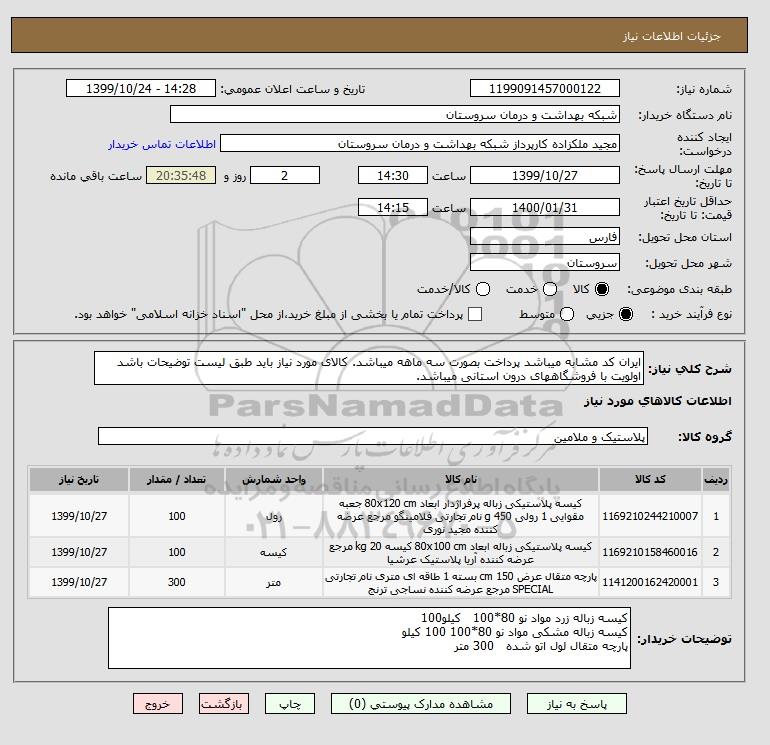Image resolution: width=770 pixels, height=745 pixels.
Task: Click the need date cell in row 2
Action: (79, 552)
